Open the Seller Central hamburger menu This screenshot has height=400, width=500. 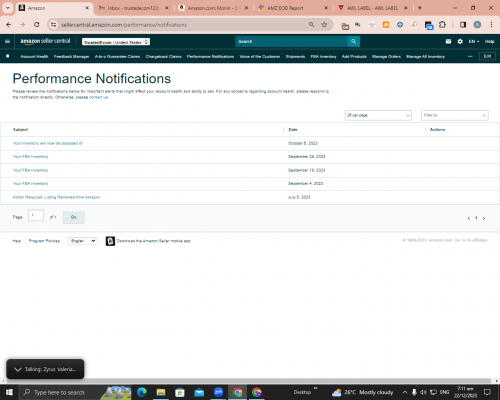click(x=7, y=41)
